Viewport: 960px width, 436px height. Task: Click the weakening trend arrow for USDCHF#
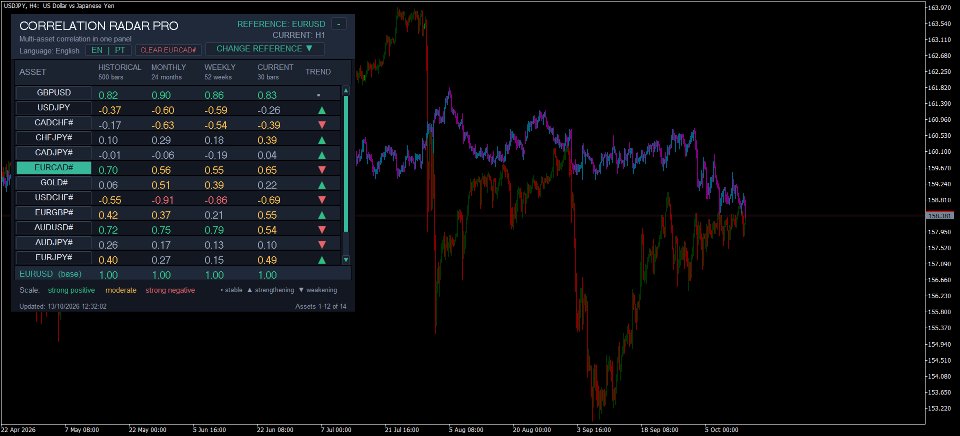[322, 200]
